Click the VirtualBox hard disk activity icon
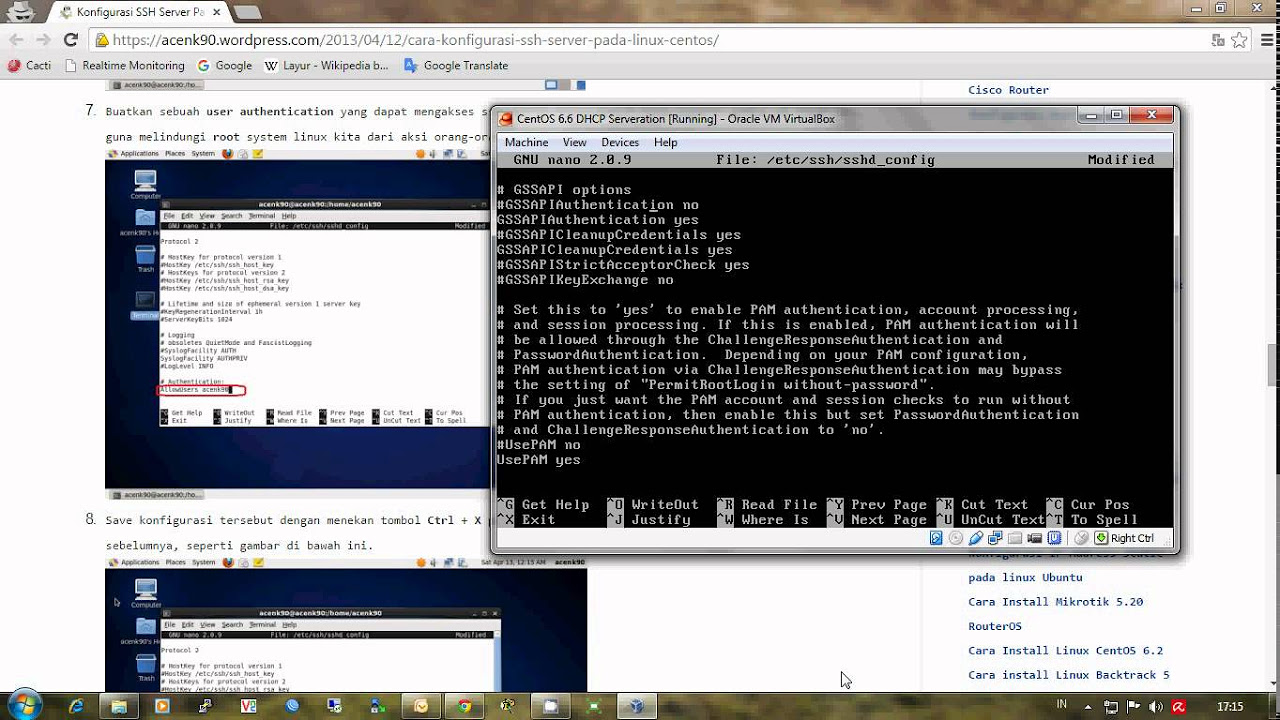 point(936,538)
